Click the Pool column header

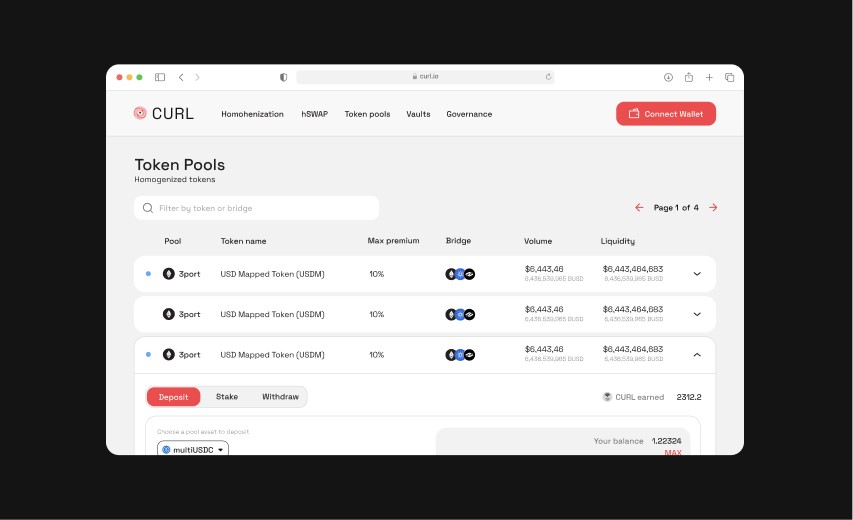coord(172,241)
